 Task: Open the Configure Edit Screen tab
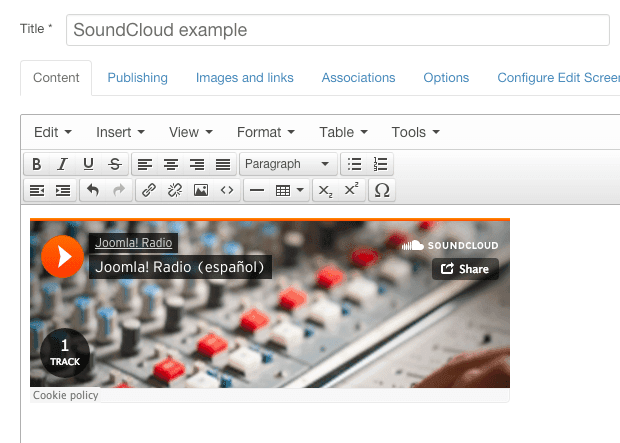pos(558,78)
